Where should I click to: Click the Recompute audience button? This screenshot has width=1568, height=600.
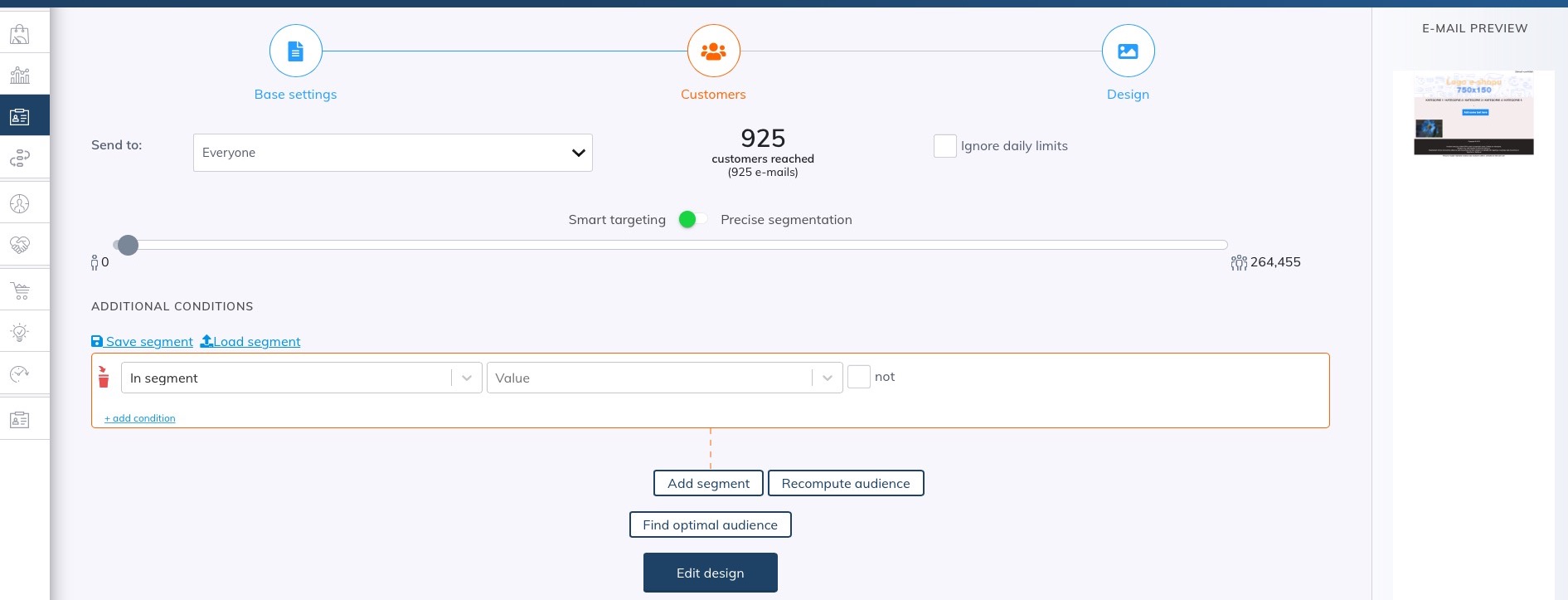(x=846, y=483)
